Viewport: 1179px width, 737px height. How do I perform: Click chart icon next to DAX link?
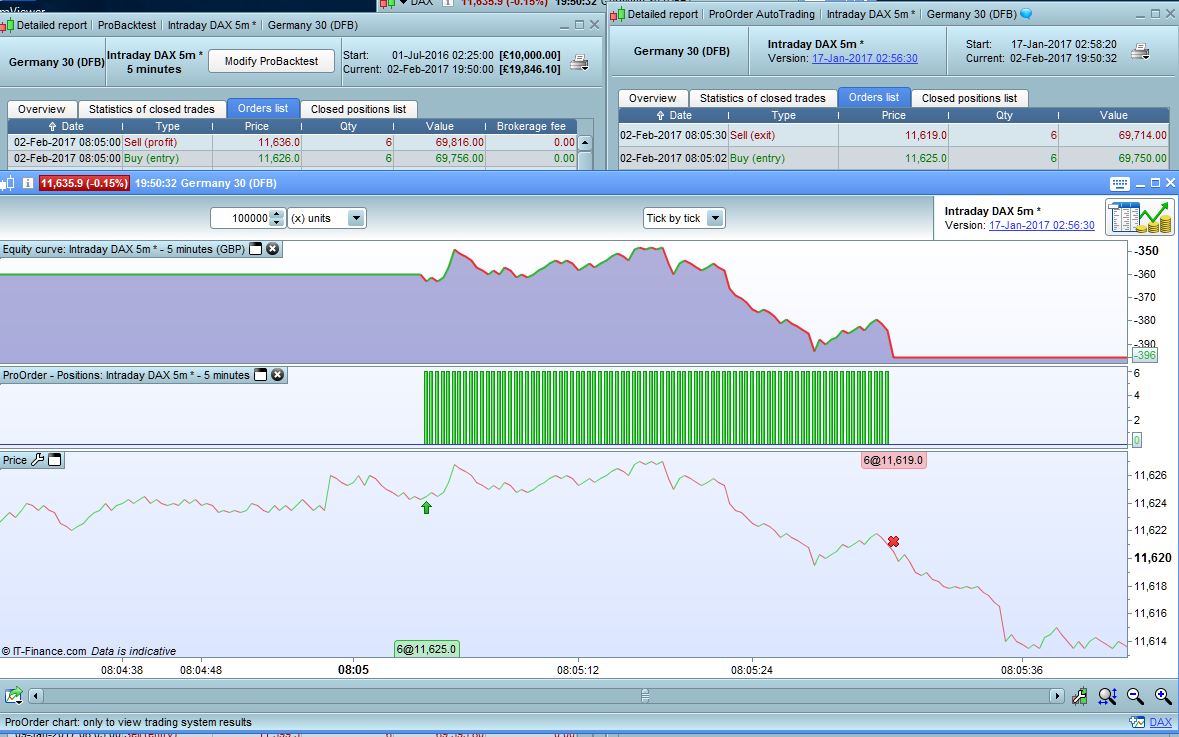[1137, 723]
